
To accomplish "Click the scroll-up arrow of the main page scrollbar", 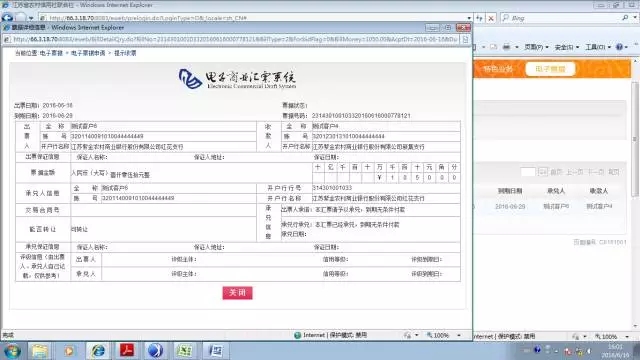I will (635, 60).
